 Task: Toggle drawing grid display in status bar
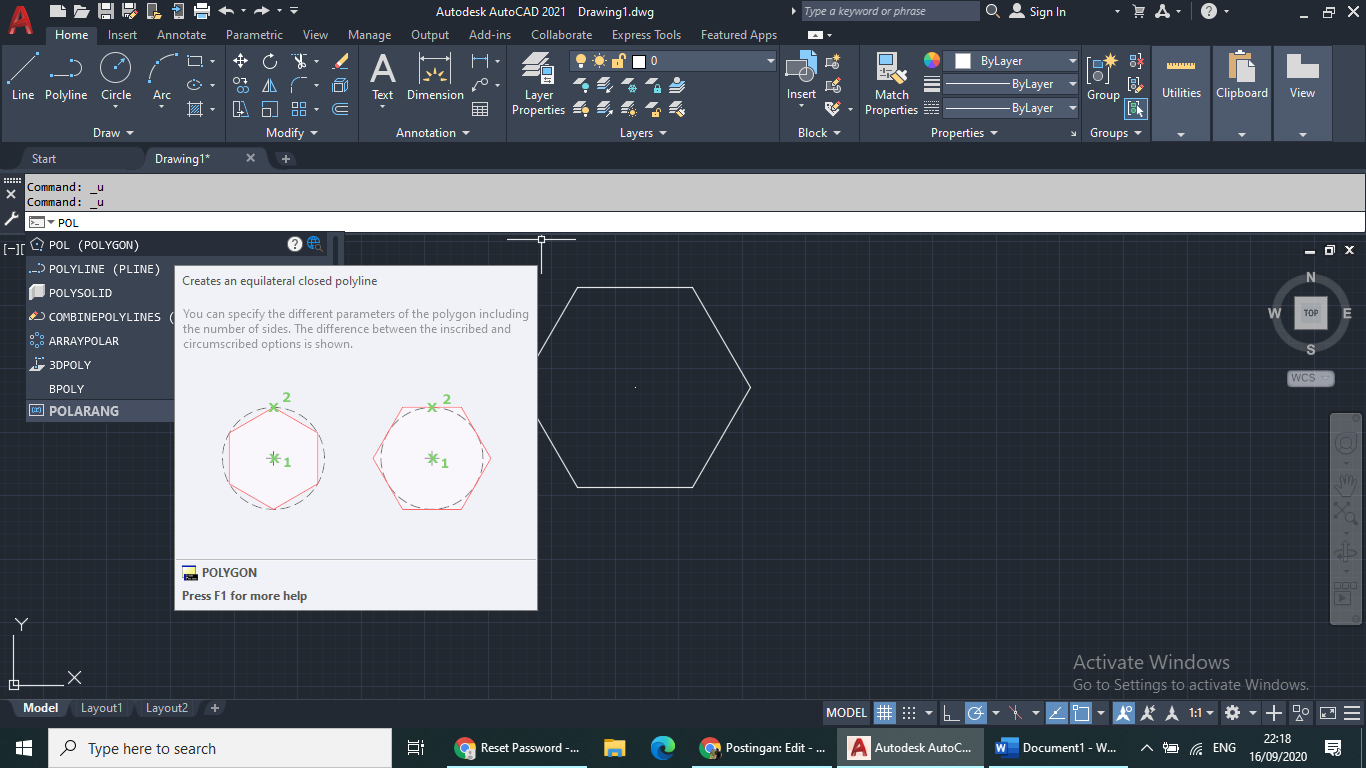coord(884,713)
